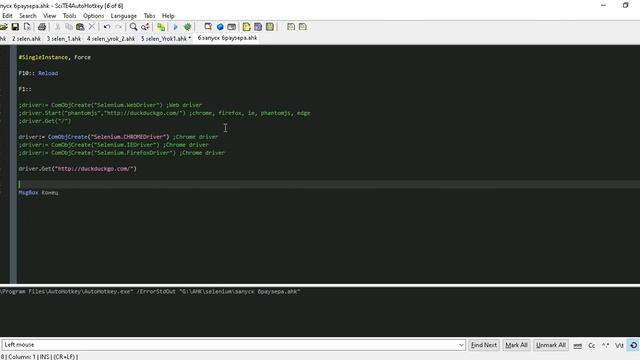
Task: Click the Delete X toolbar icon
Action: click(x=92, y=27)
